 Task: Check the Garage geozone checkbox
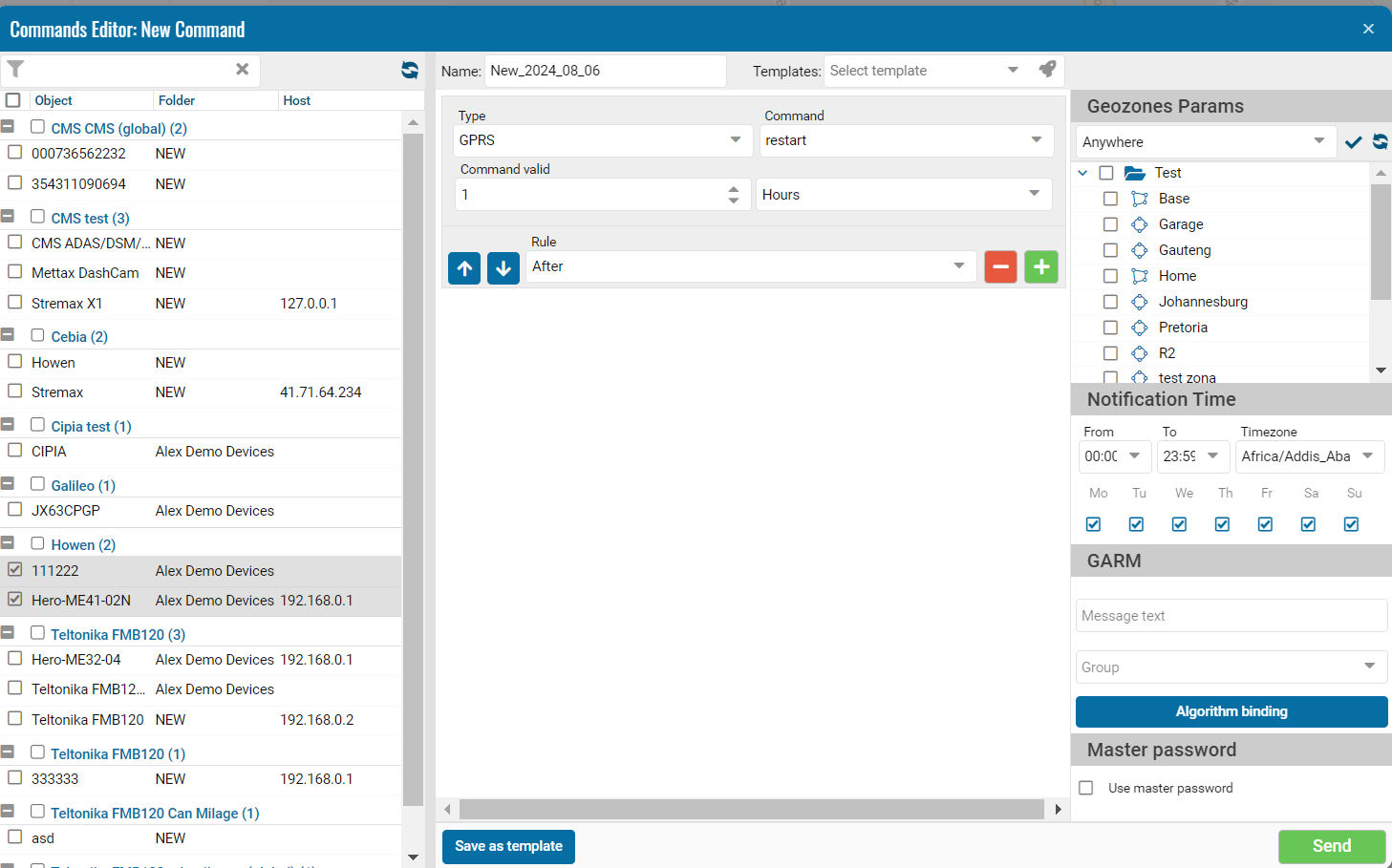1110,224
